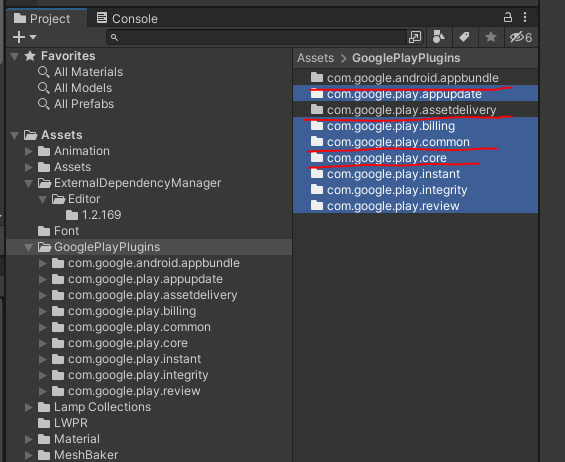Switch to the Console tab
This screenshot has height=462, width=565.
point(127,19)
